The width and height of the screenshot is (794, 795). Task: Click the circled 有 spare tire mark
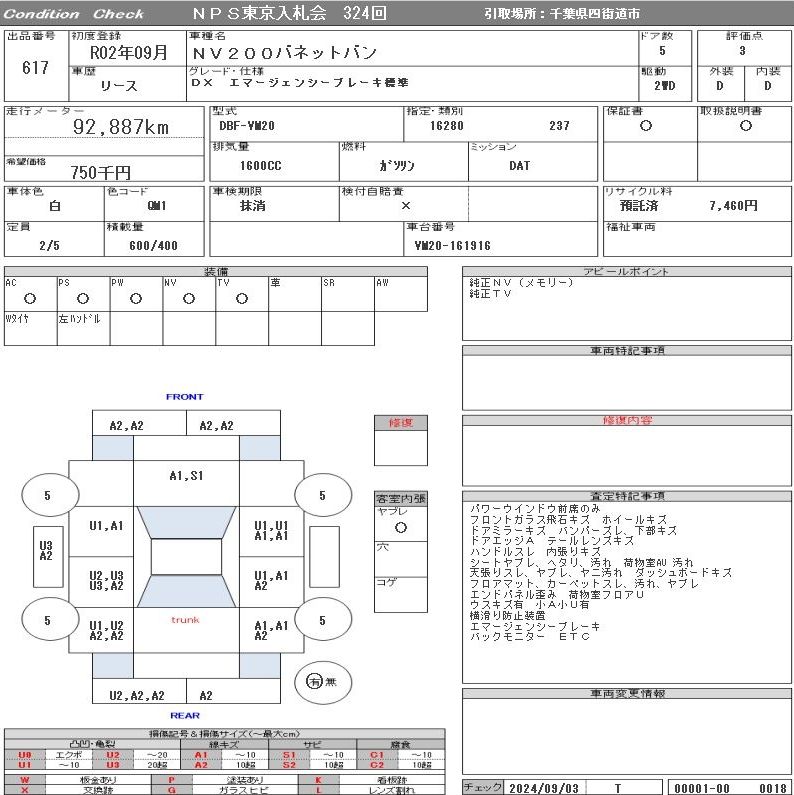pos(314,682)
